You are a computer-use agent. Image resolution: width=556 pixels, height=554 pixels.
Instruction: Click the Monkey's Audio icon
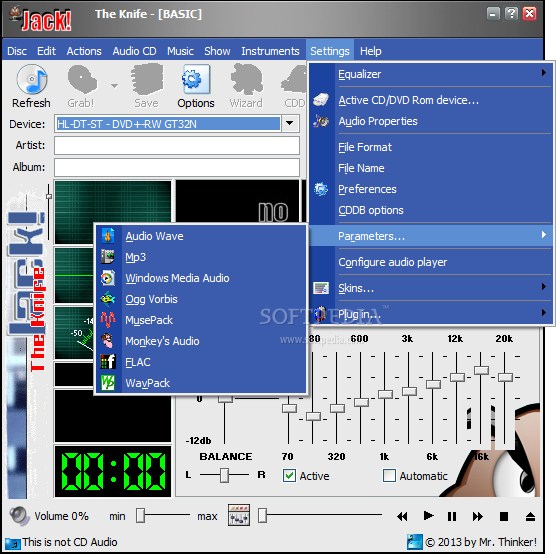pyautogui.click(x=107, y=341)
